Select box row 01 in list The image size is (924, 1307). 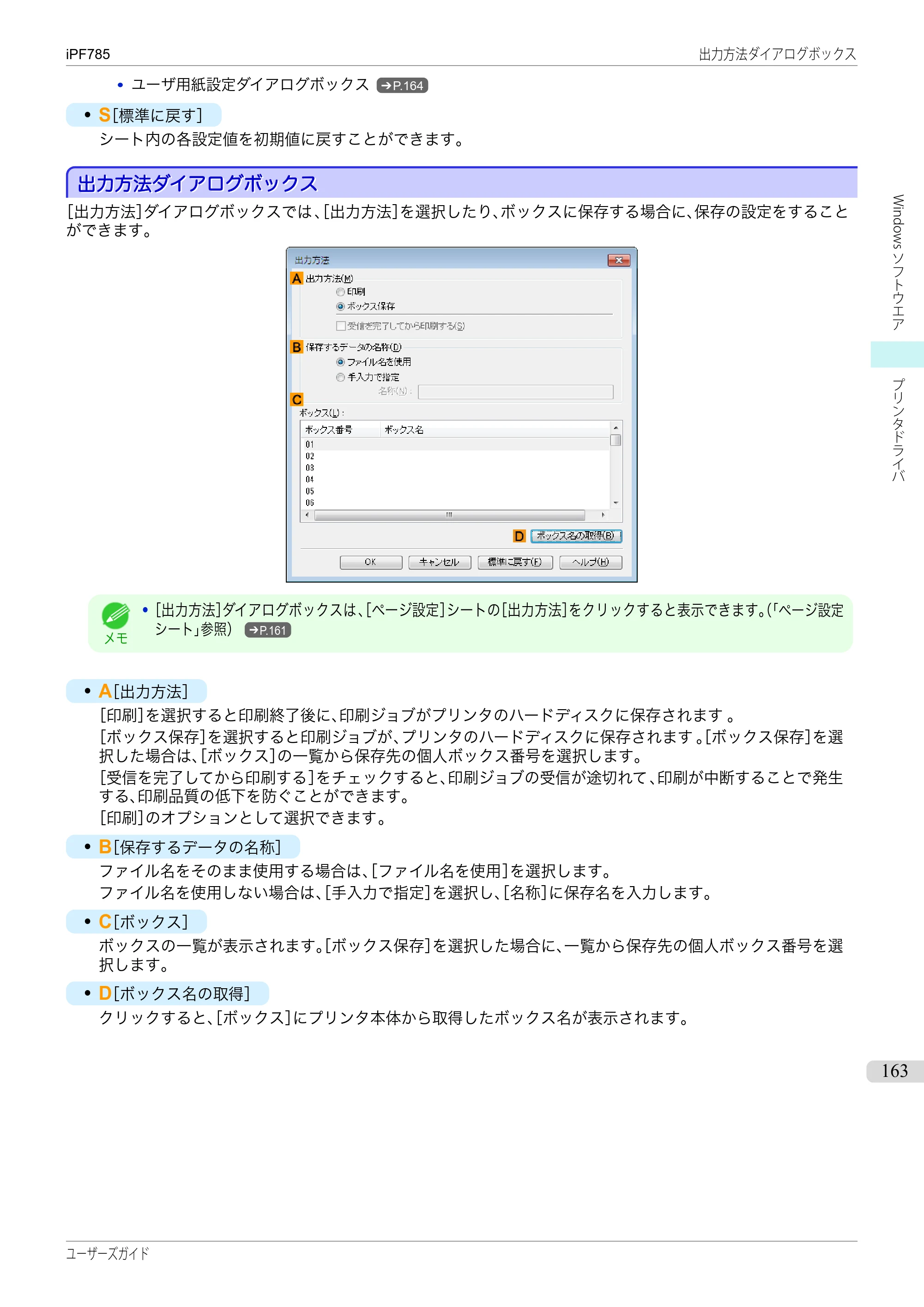coord(455,444)
